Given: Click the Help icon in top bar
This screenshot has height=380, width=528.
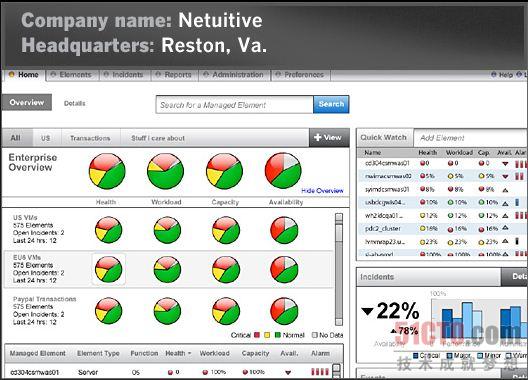Looking at the screenshot, I should (x=494, y=74).
